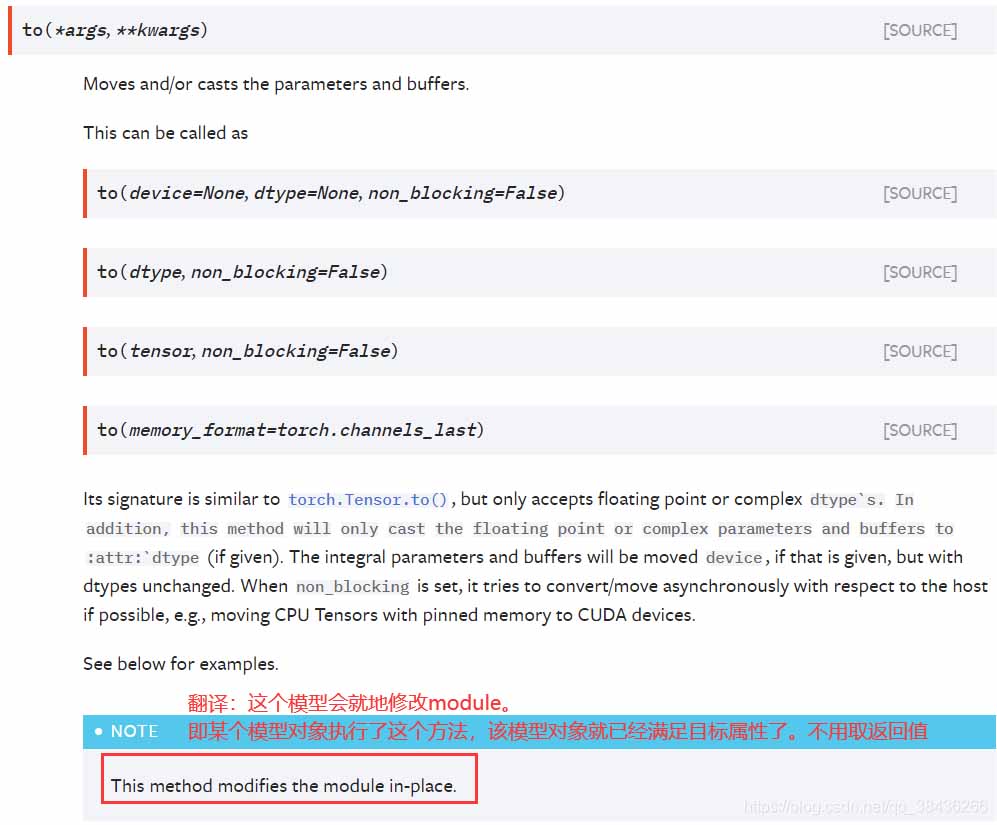
Task: Click the NOTE label in blue banner
Action: [x=134, y=731]
